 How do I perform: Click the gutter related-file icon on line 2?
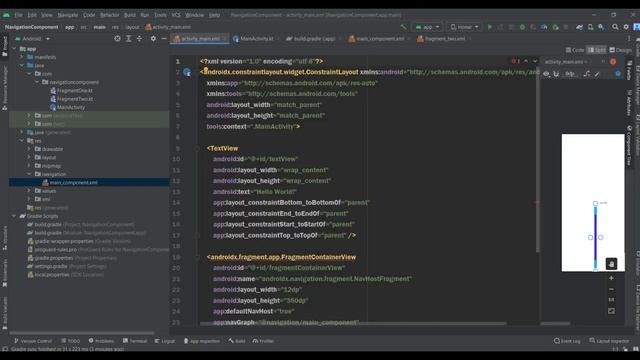tap(187, 72)
